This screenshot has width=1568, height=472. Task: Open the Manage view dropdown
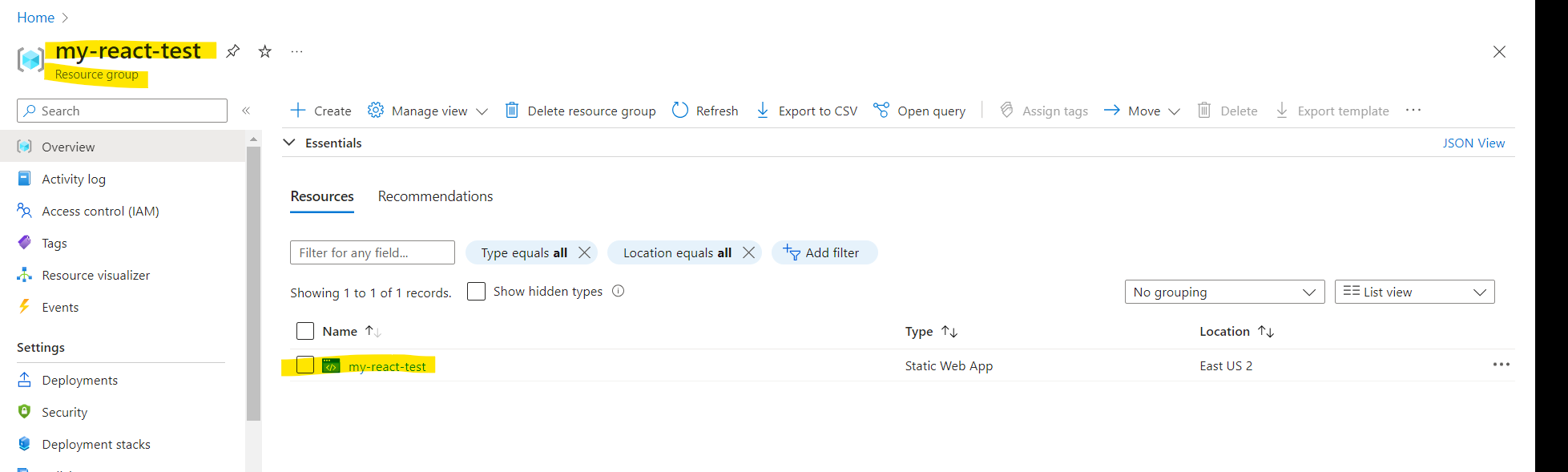428,111
